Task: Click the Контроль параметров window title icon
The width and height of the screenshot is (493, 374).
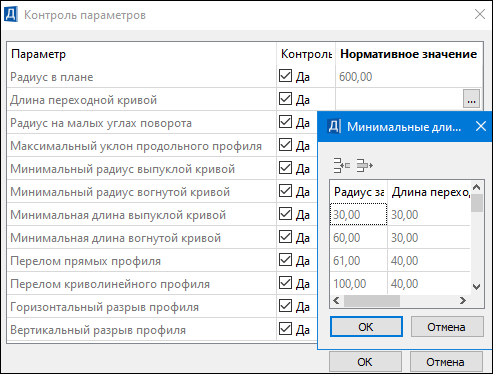Action: 11,15
